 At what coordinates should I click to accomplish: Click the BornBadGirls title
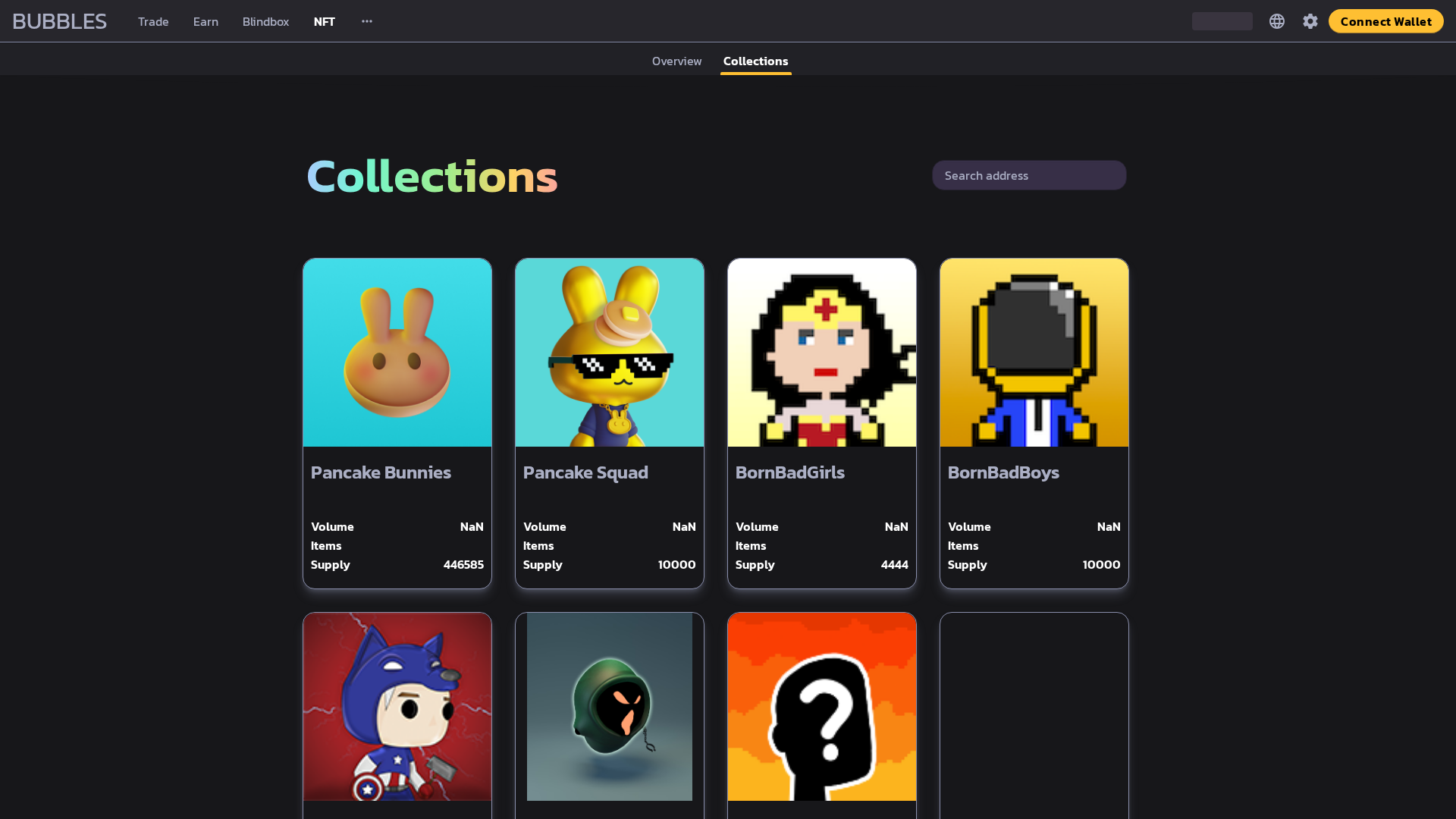[789, 472]
